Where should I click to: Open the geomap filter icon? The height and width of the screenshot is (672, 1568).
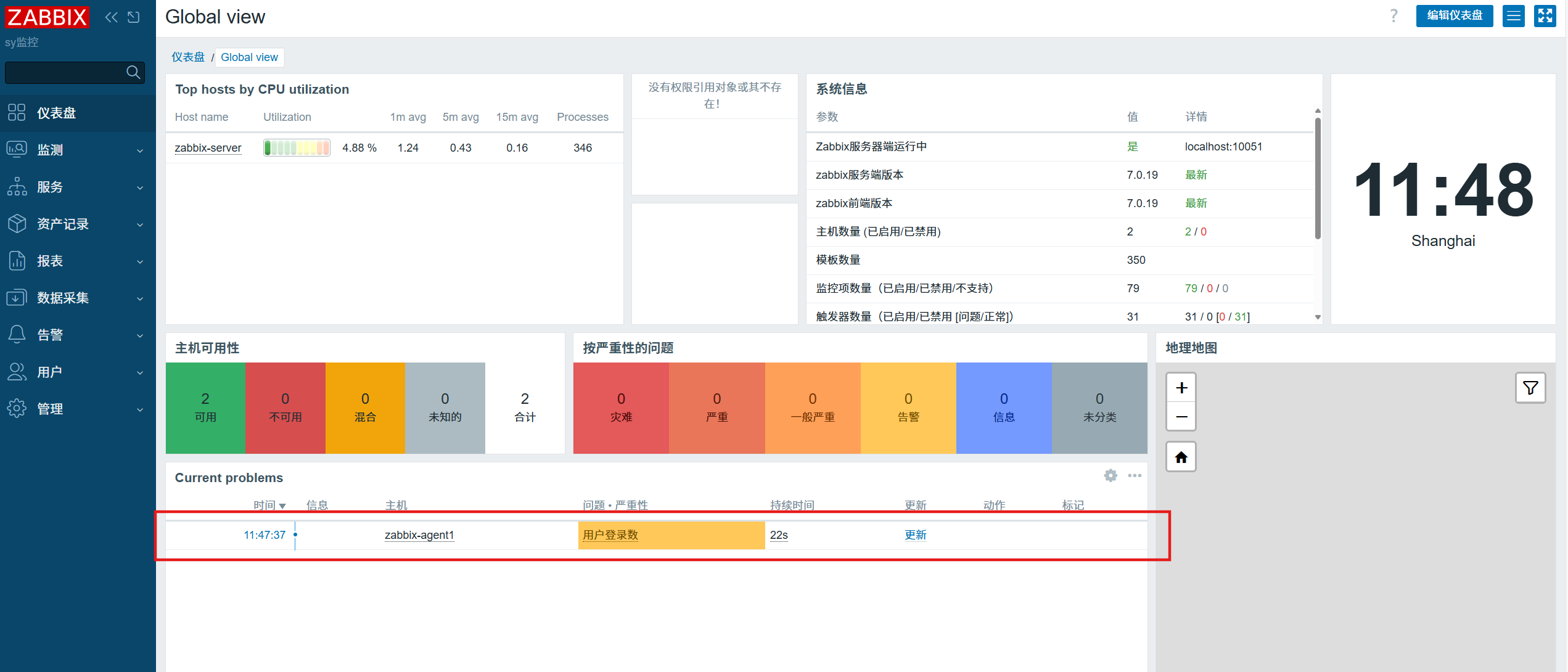click(1530, 388)
